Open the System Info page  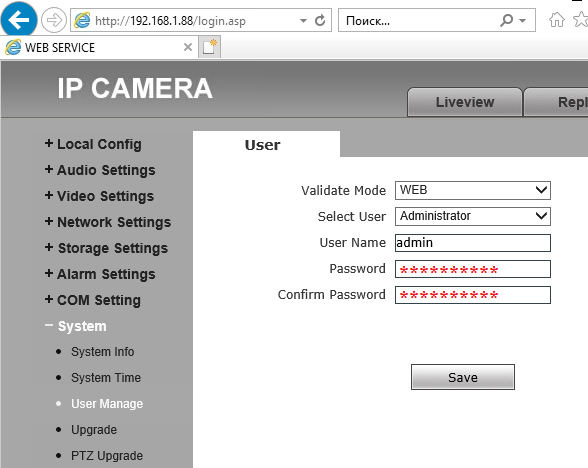(102, 352)
